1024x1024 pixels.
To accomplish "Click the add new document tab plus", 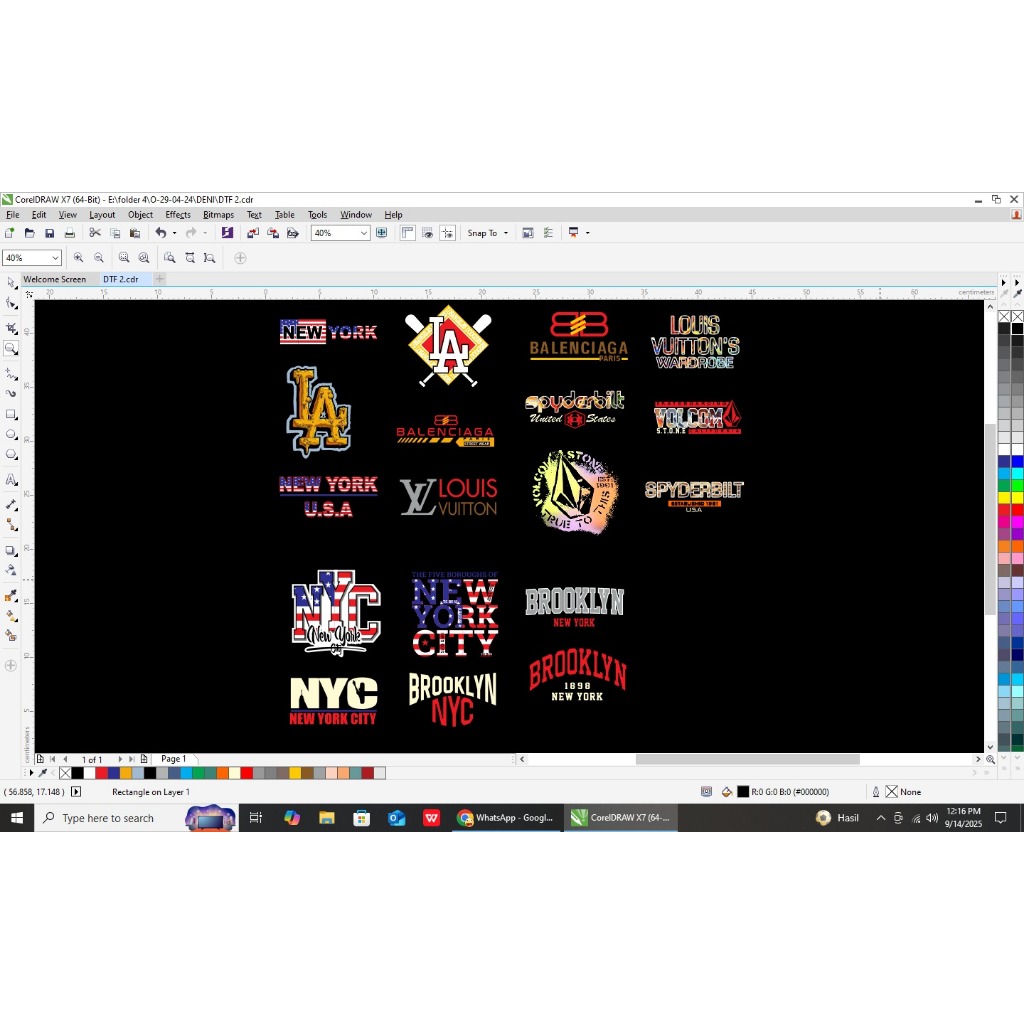I will [x=159, y=279].
